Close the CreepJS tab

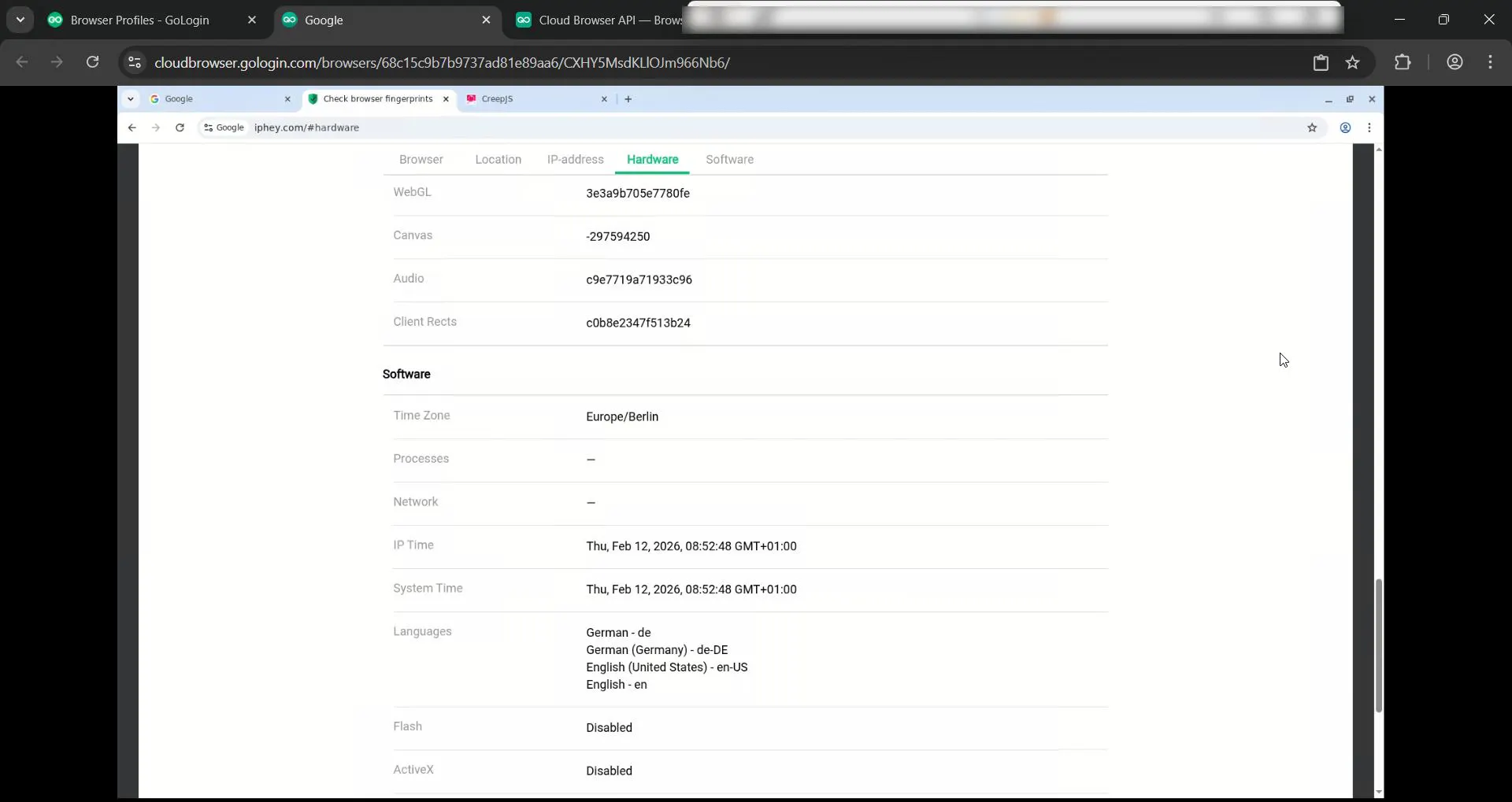pos(604,99)
